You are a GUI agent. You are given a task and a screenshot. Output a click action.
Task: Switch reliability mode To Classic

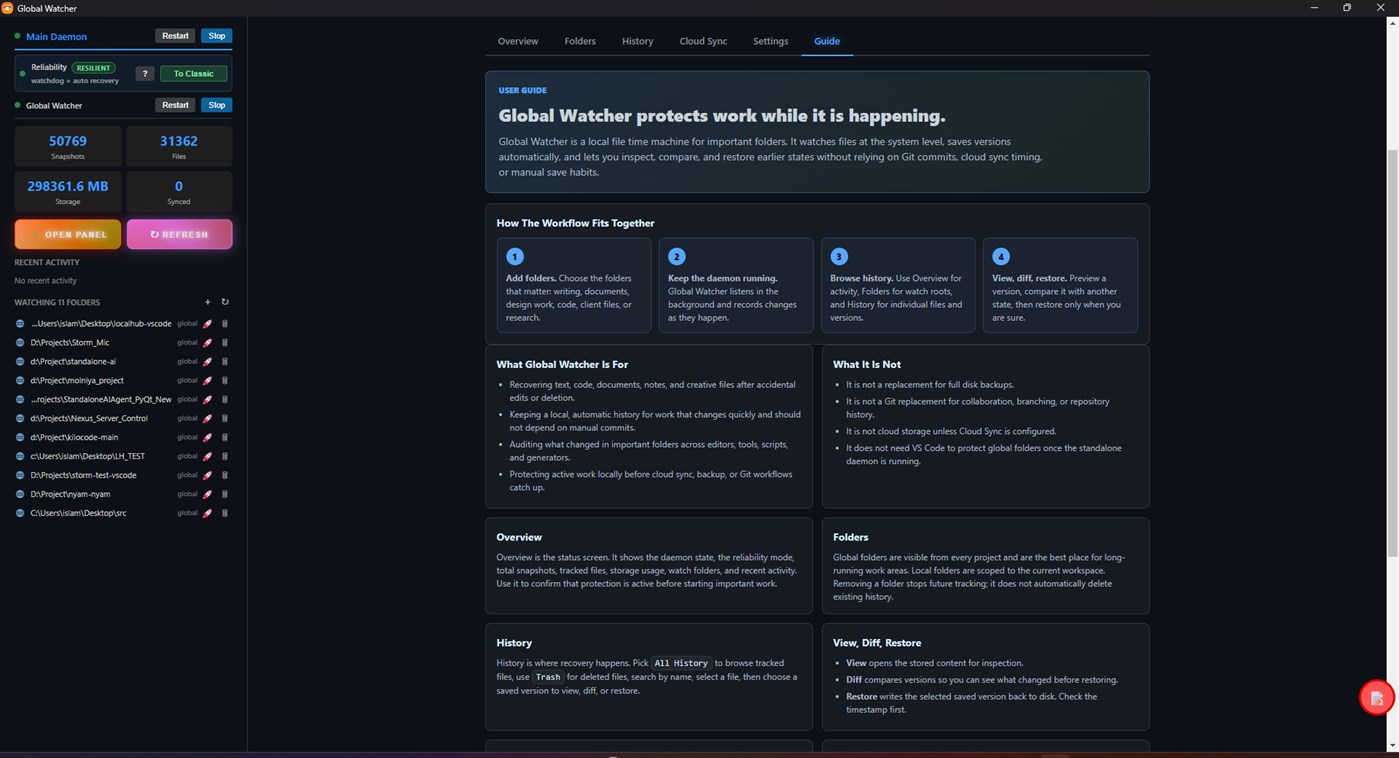click(x=193, y=73)
